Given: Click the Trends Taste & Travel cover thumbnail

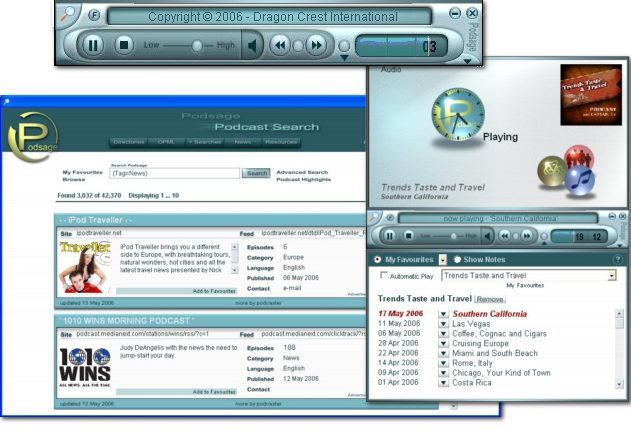Looking at the screenshot, I should [591, 95].
